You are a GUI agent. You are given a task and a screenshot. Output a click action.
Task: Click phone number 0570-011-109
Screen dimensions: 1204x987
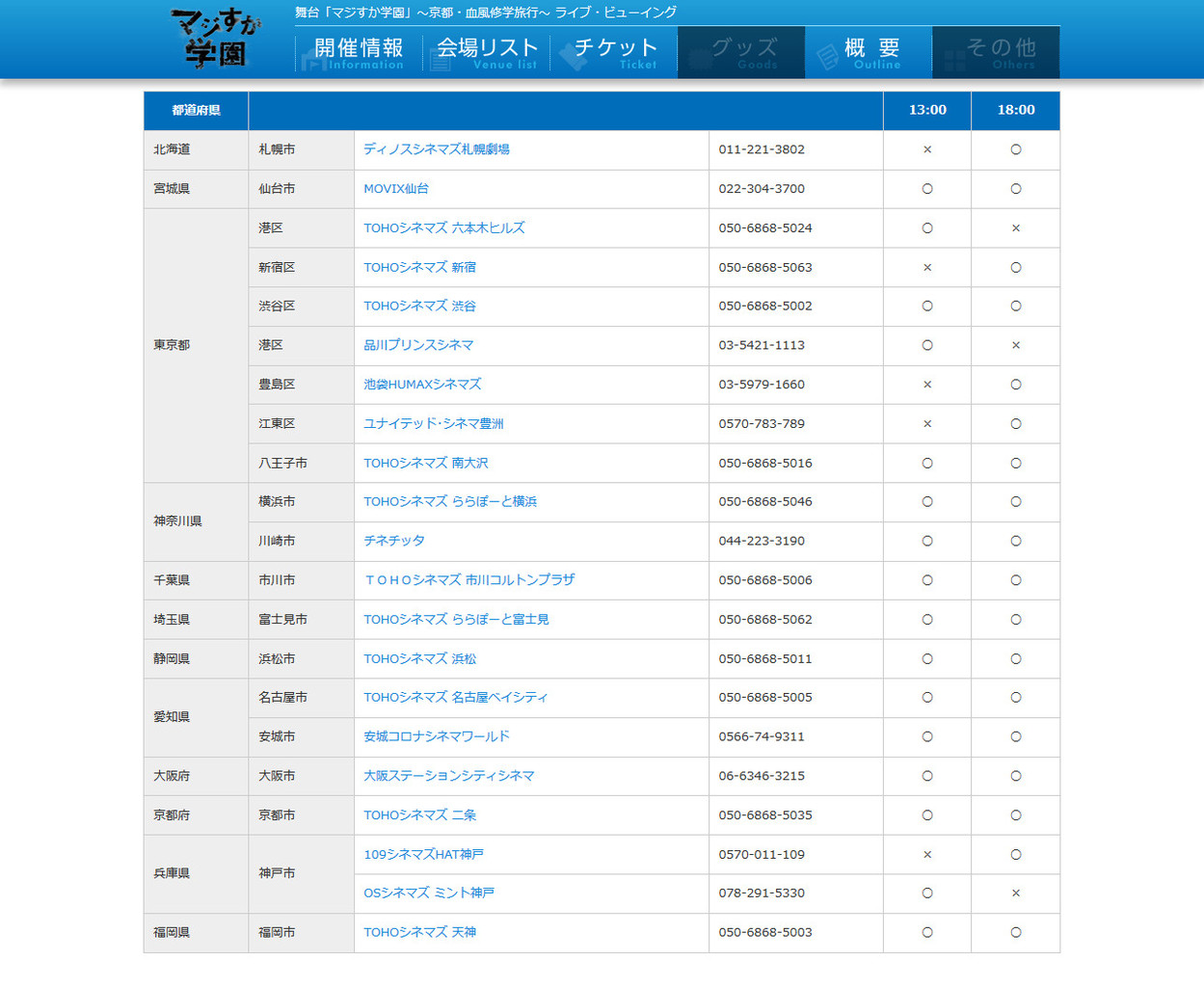point(762,854)
